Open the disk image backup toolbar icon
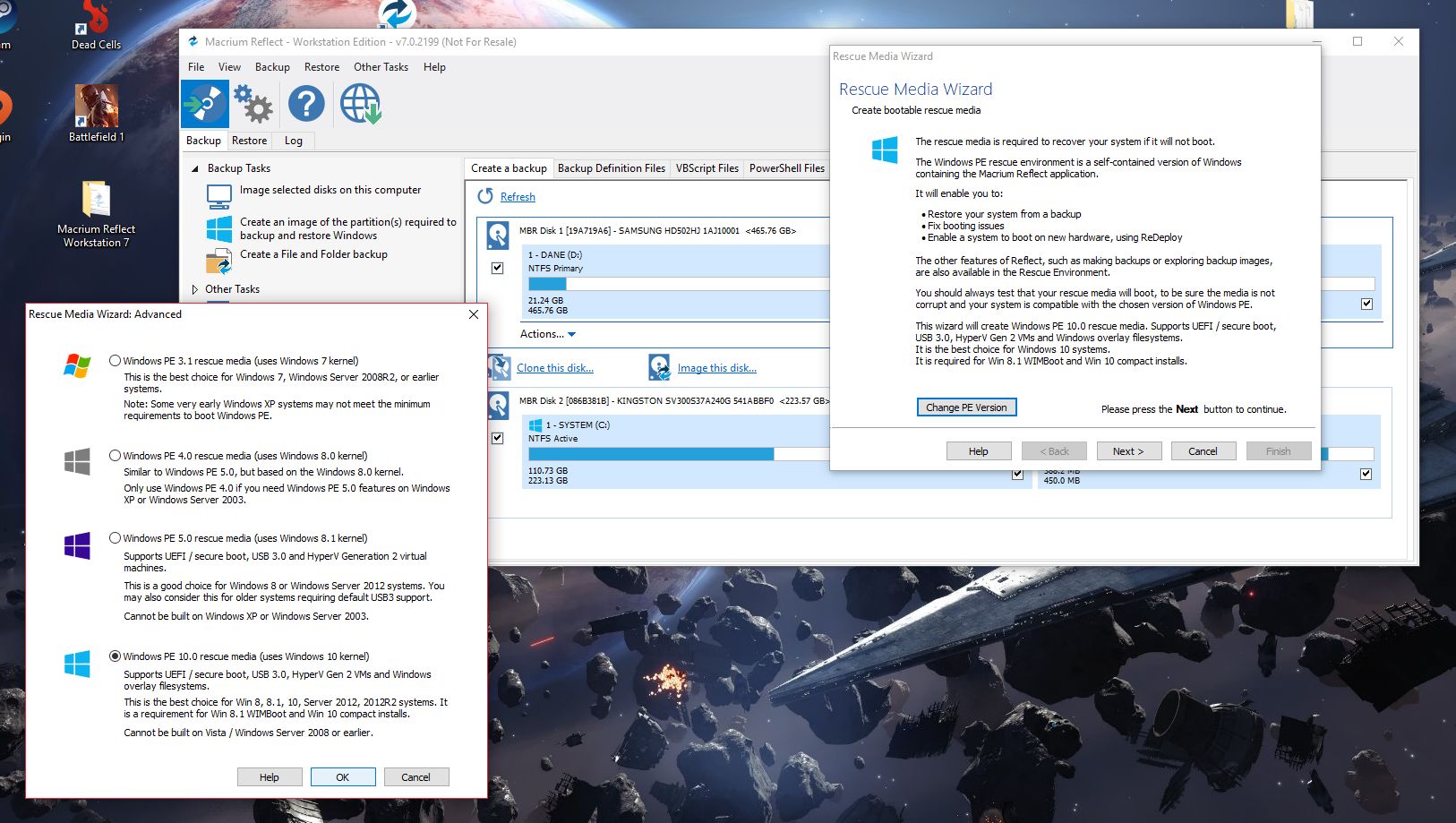Screen dimensions: 1456x823 (205, 104)
